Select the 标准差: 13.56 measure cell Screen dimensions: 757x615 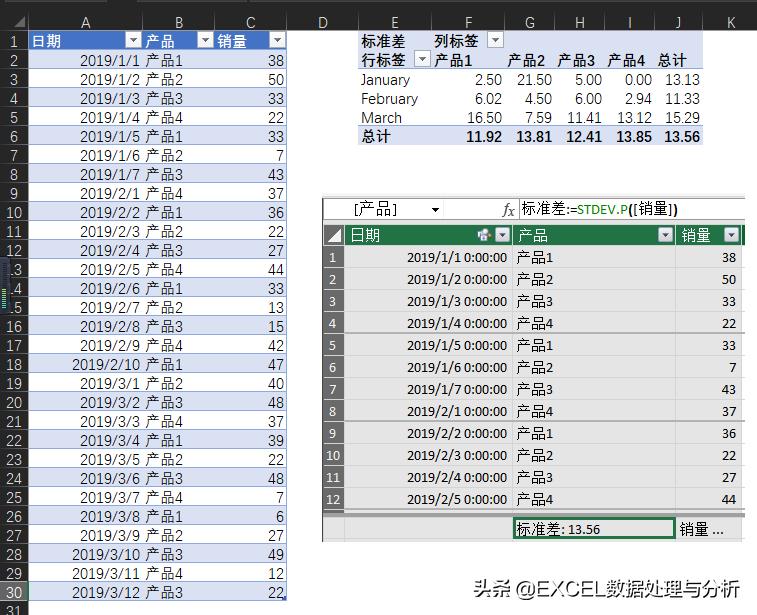(594, 529)
